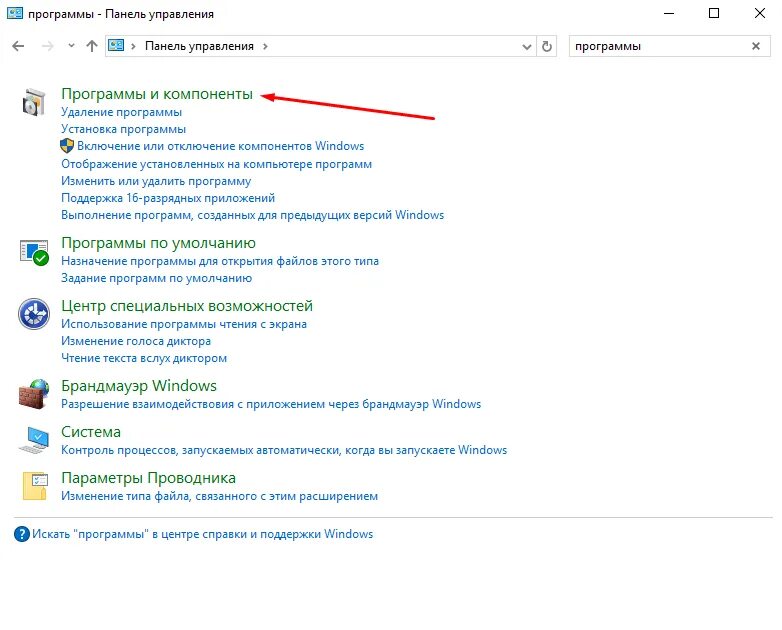Click the Параметры Проводника folder icon

pyautogui.click(x=35, y=486)
